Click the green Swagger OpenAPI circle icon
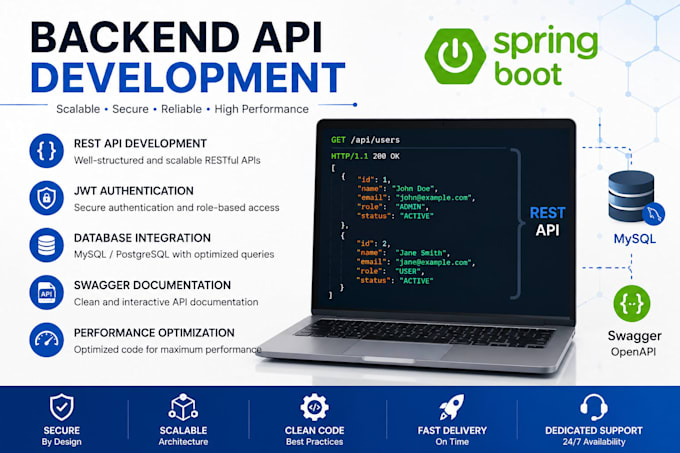The image size is (680, 453). pyautogui.click(x=632, y=303)
